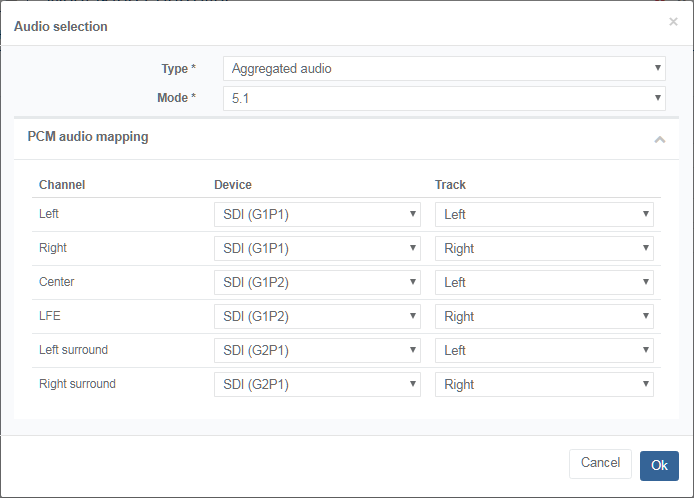The image size is (695, 499).
Task: Collapse the PCM audio mapping section
Action: click(x=659, y=139)
